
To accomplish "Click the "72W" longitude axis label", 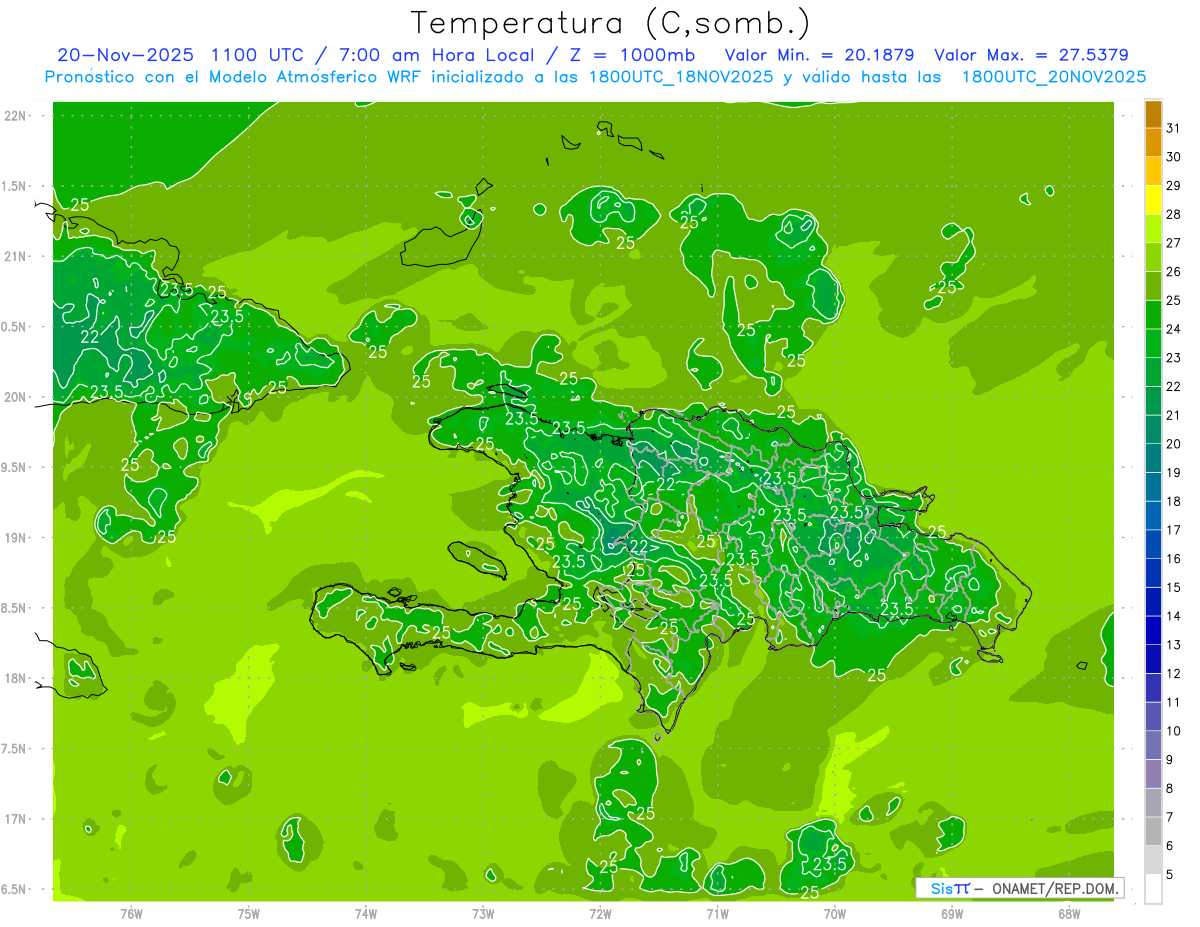I will (x=600, y=913).
